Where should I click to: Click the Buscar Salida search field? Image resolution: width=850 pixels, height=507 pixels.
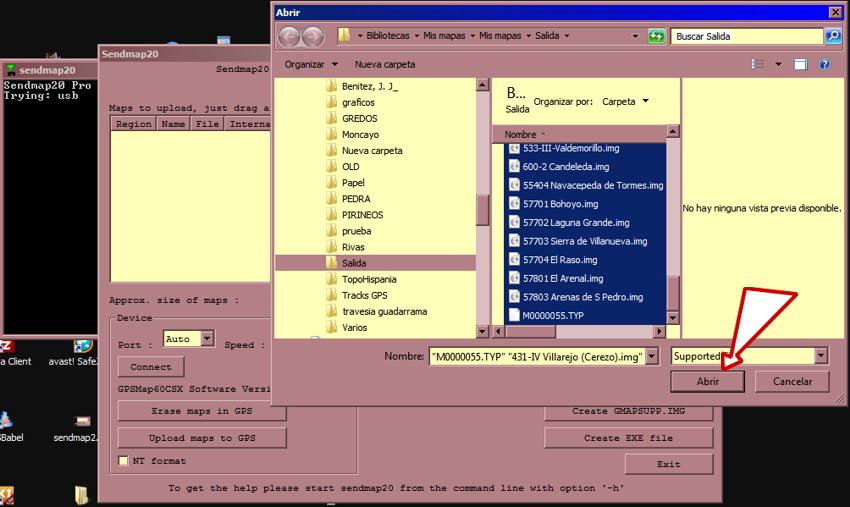tap(747, 36)
